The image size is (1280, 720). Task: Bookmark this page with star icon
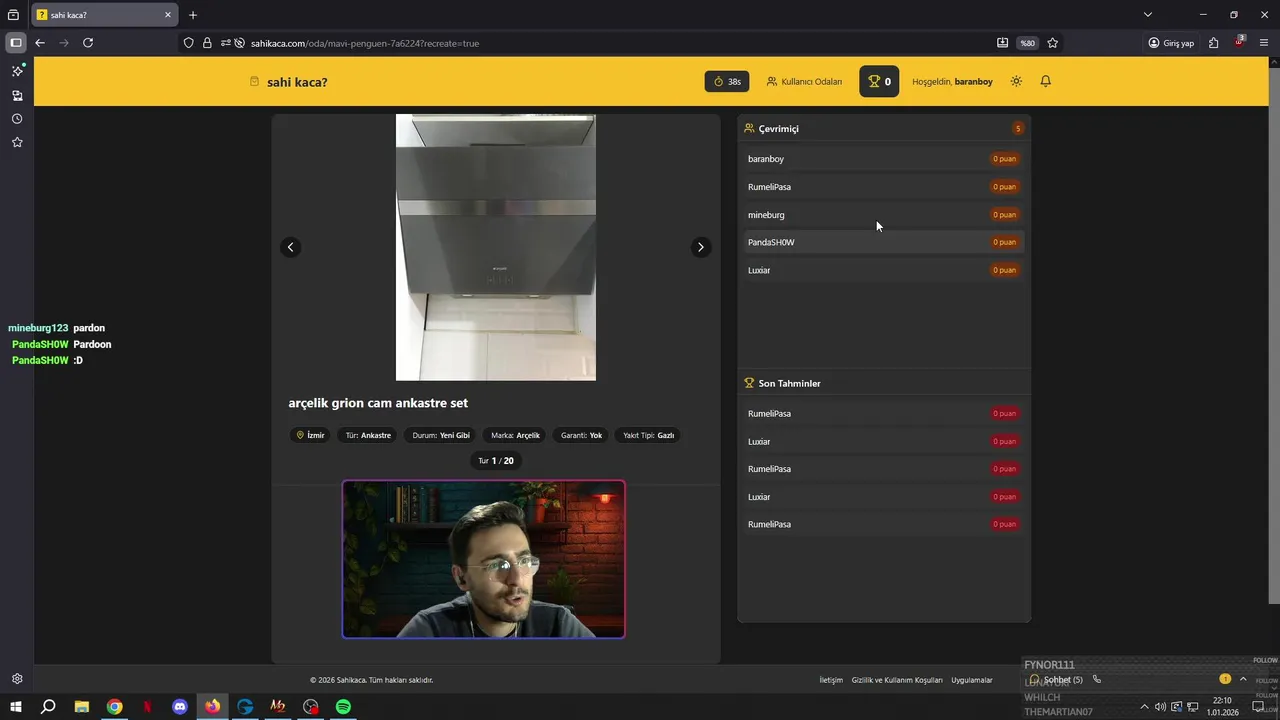coord(1053,43)
